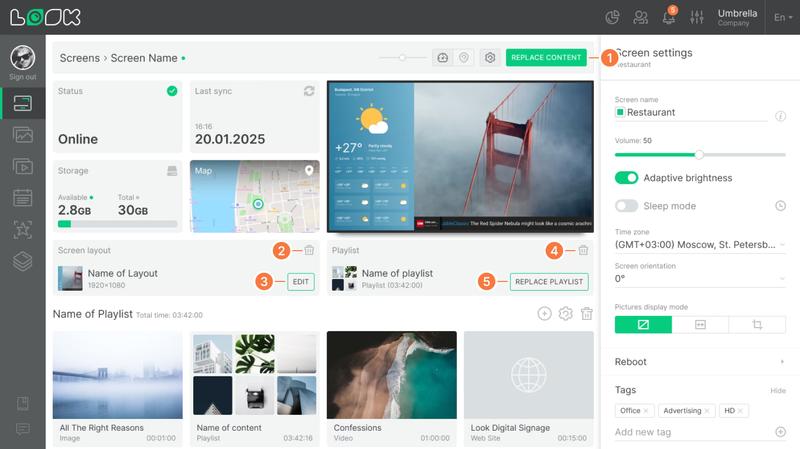
Task: Click the Add new tag input field
Action: pos(693,432)
